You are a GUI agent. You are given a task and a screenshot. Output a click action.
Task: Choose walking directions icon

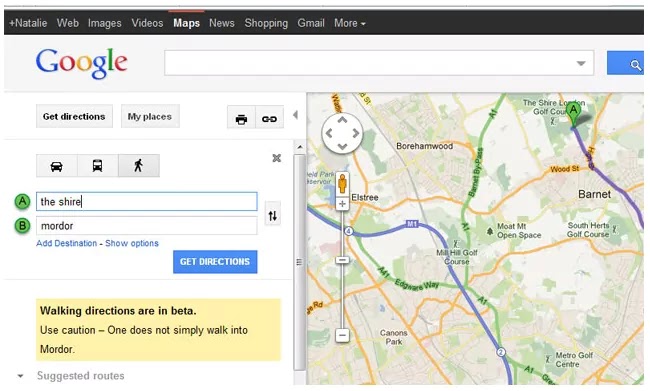coord(139,166)
